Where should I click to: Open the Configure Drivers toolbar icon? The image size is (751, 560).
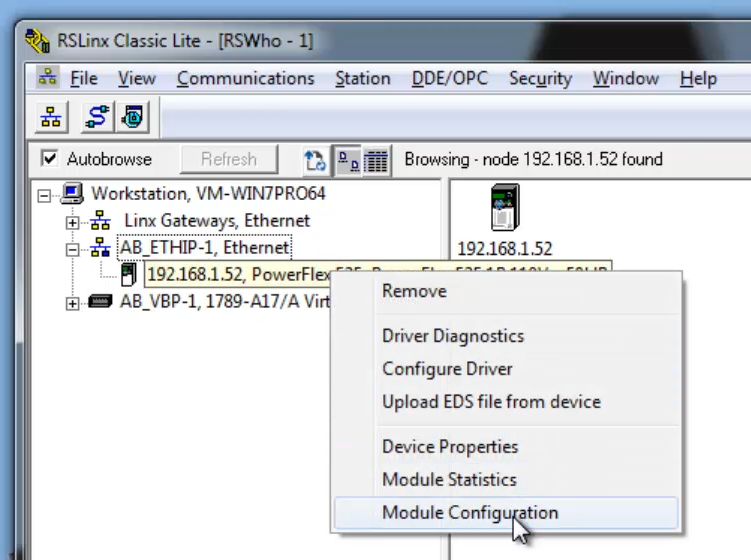(x=98, y=117)
